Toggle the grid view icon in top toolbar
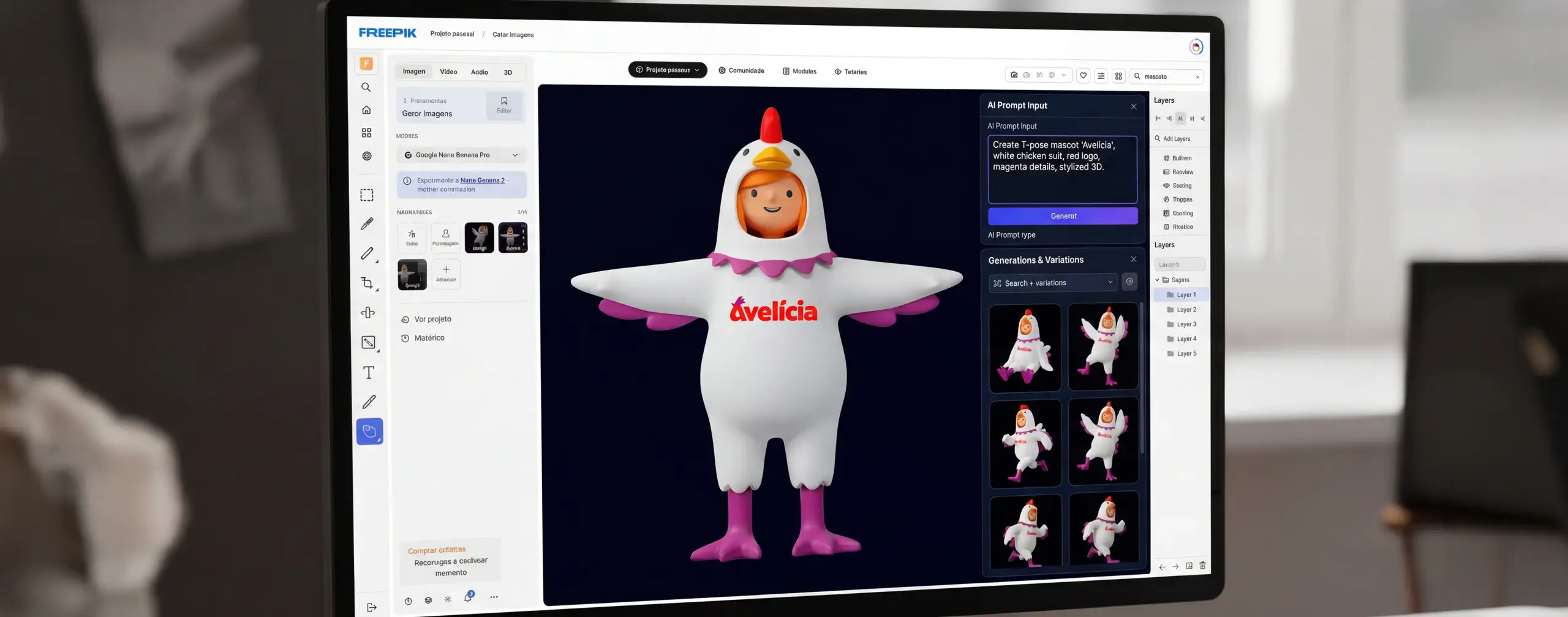Image resolution: width=1568 pixels, height=617 pixels. point(1118,76)
